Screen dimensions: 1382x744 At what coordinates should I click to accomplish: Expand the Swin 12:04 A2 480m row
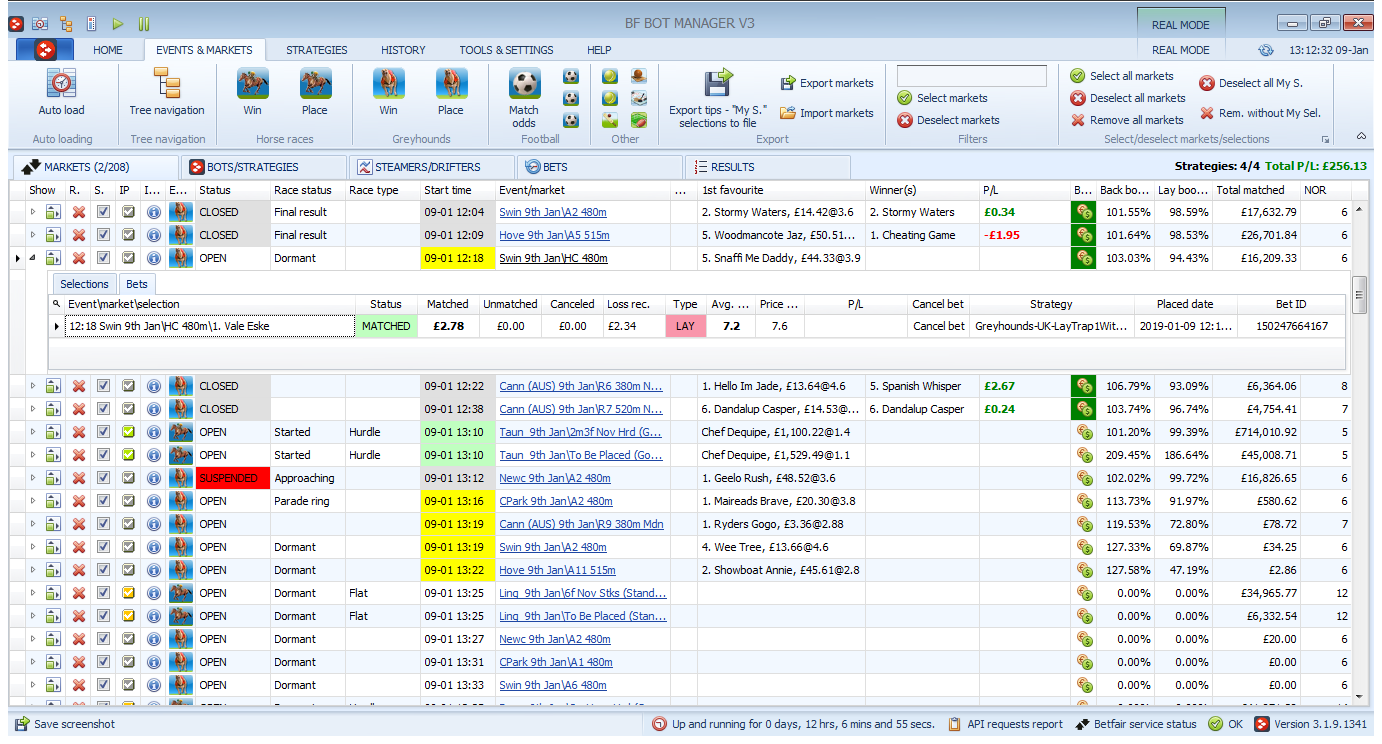[x=32, y=212]
